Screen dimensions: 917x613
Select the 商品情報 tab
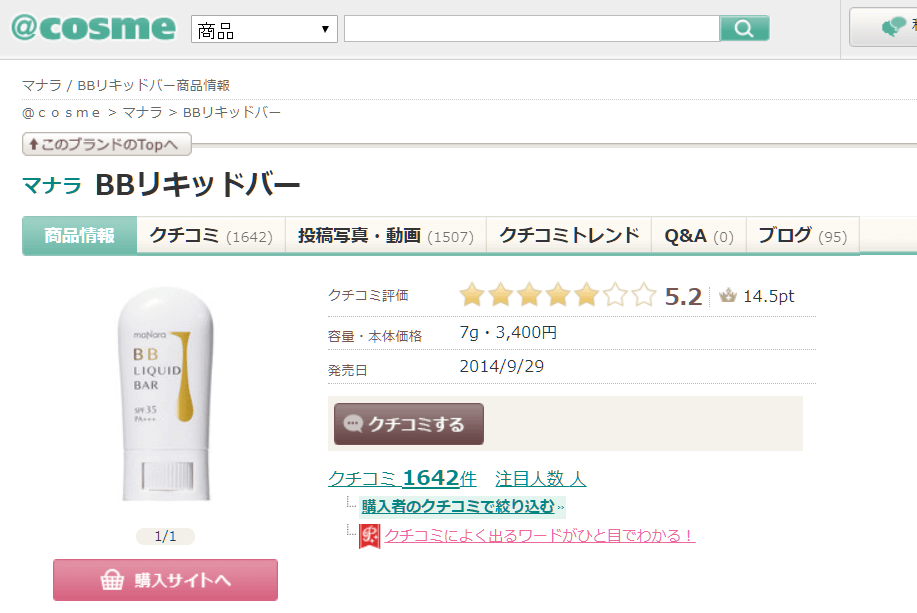click(x=80, y=235)
